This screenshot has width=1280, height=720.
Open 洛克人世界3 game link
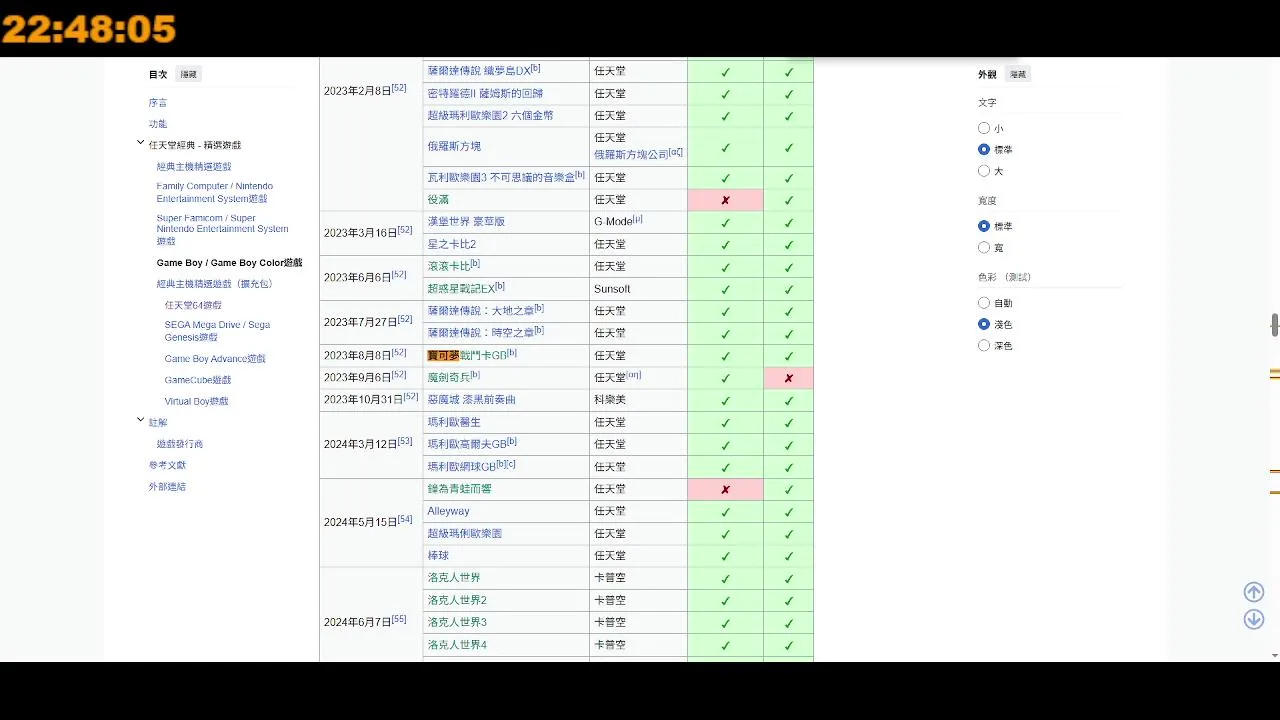pos(457,622)
